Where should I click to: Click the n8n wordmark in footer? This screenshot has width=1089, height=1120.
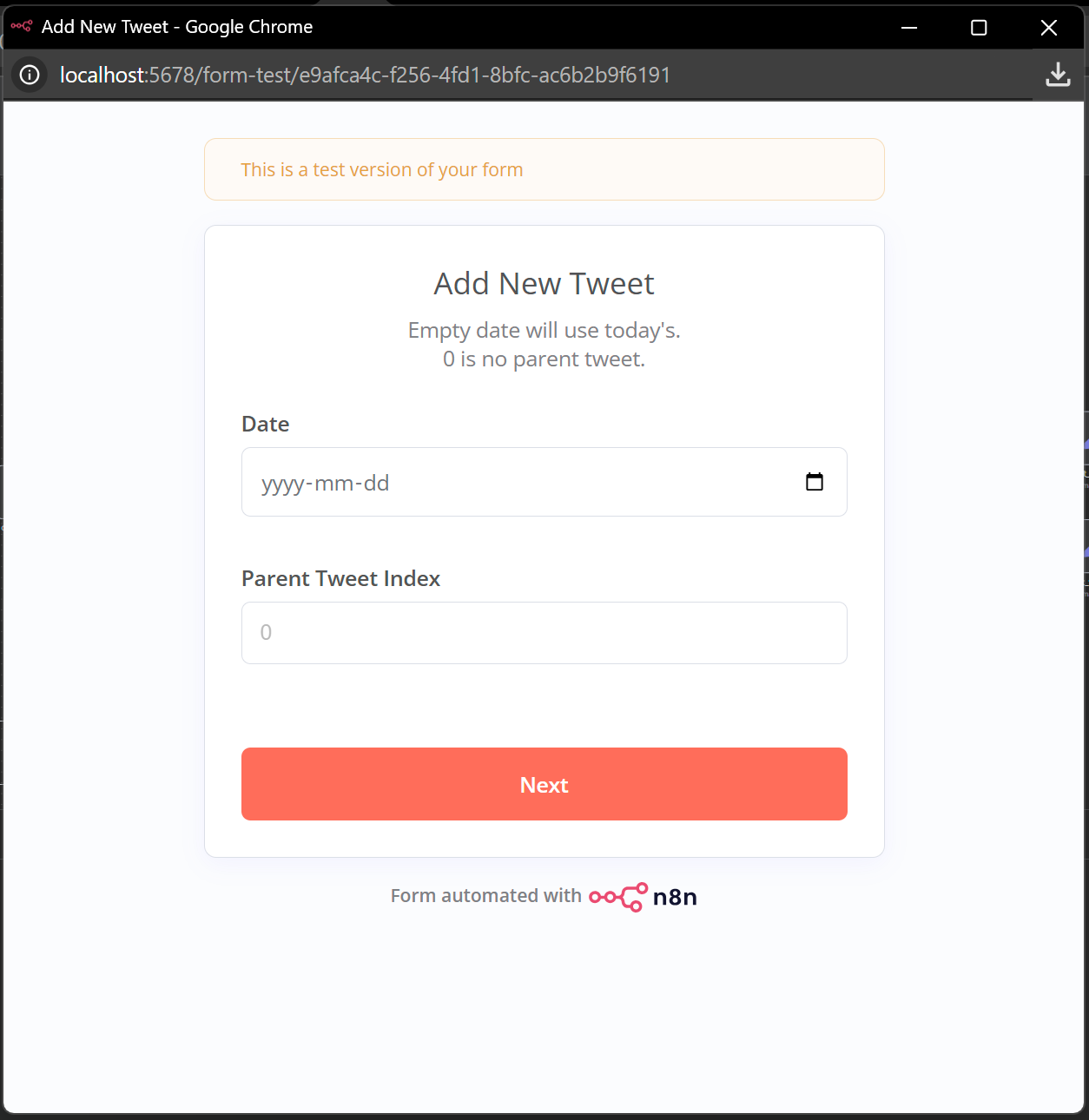[675, 897]
